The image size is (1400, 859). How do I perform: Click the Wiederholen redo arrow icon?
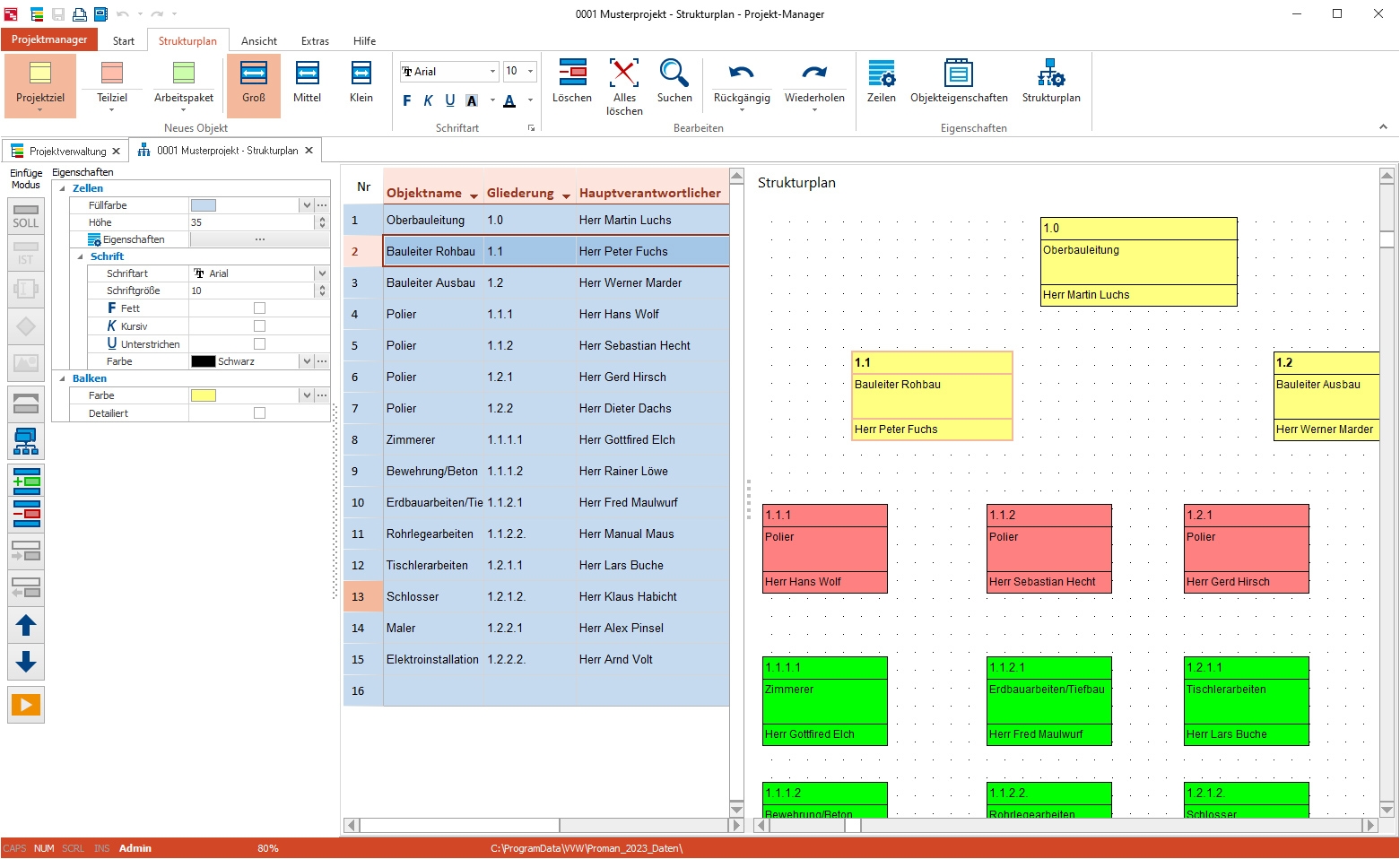[814, 73]
